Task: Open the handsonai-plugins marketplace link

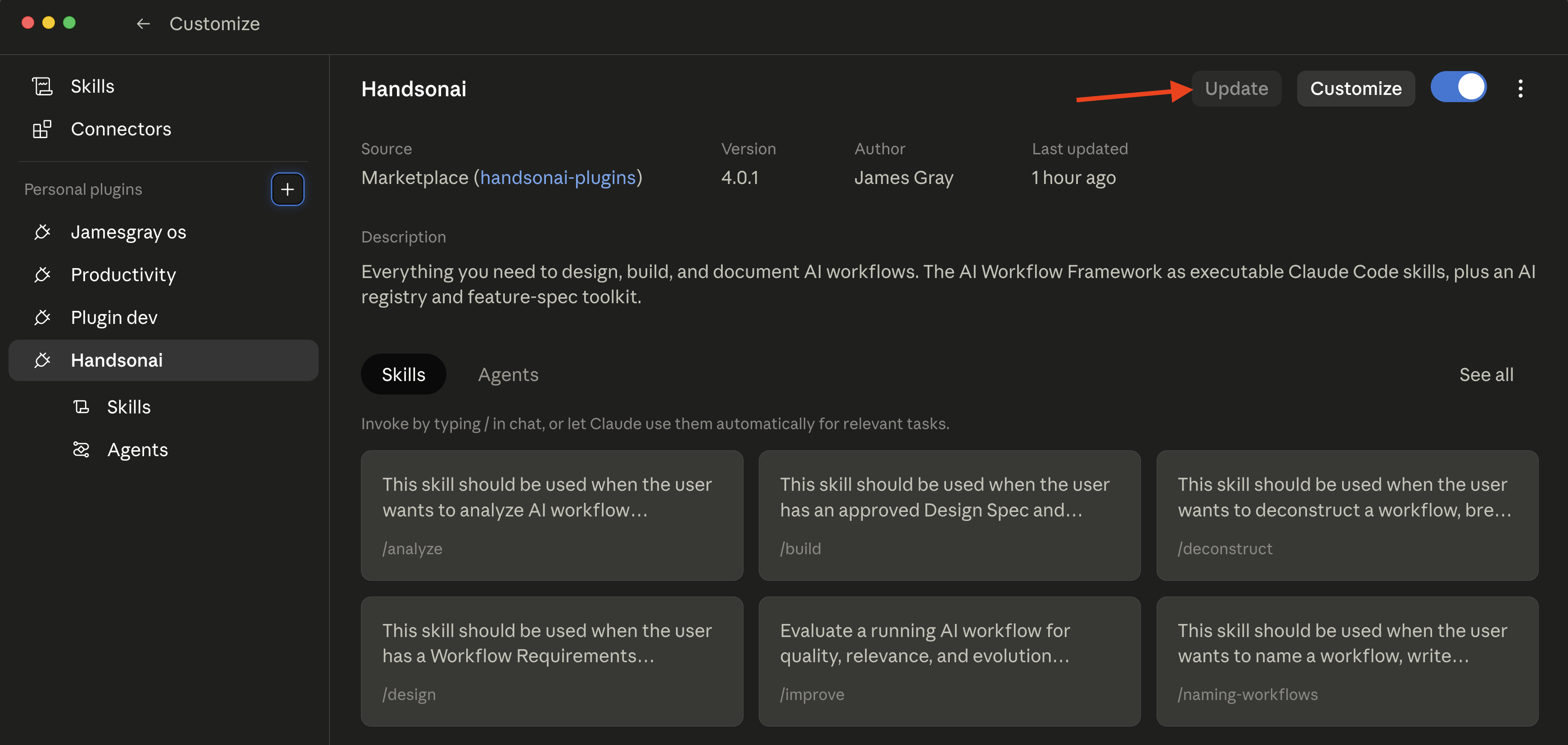Action: tap(558, 178)
